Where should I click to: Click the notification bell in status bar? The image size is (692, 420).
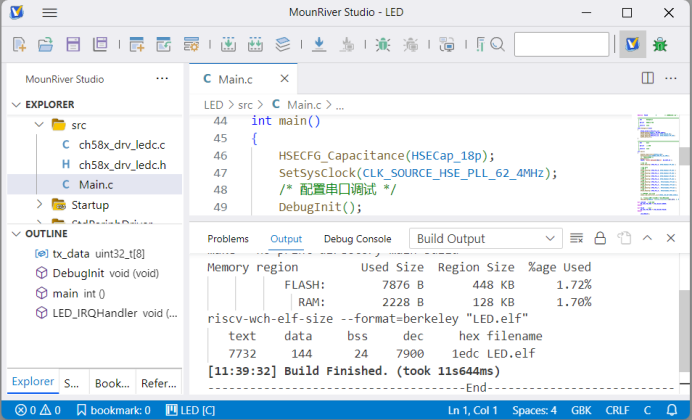click(672, 410)
